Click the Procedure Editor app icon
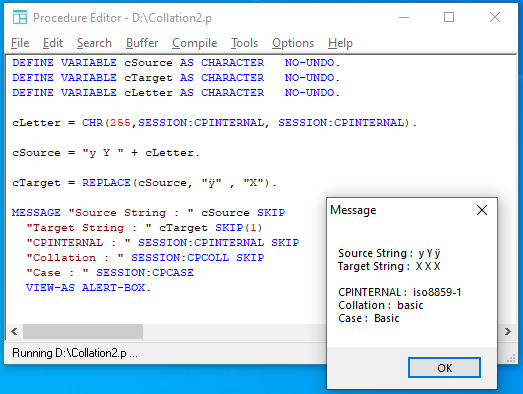Screen dimensions: 523x394 (x=20, y=17)
